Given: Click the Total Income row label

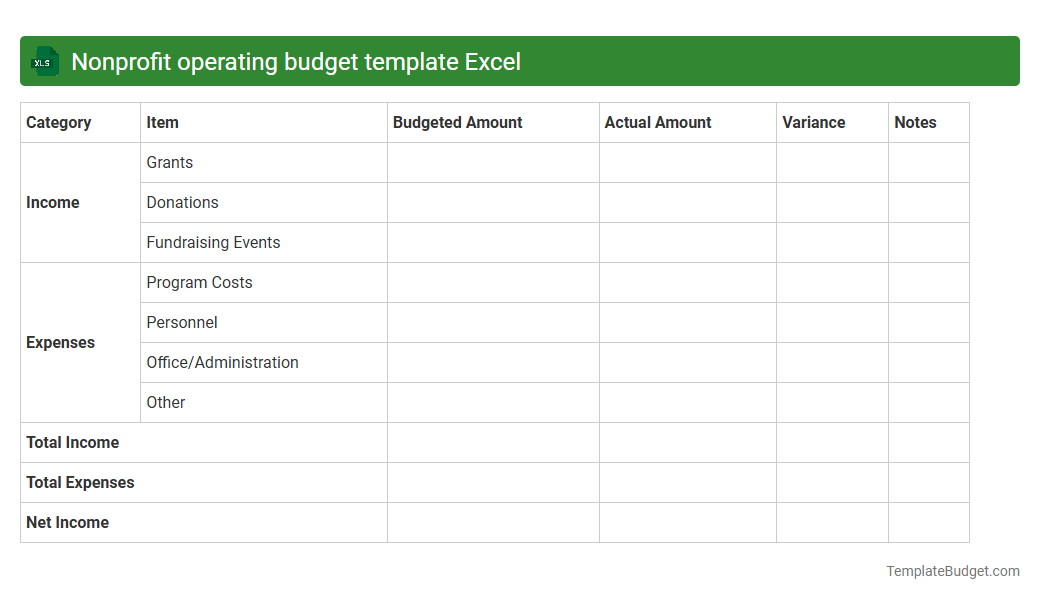Looking at the screenshot, I should pyautogui.click(x=72, y=442).
